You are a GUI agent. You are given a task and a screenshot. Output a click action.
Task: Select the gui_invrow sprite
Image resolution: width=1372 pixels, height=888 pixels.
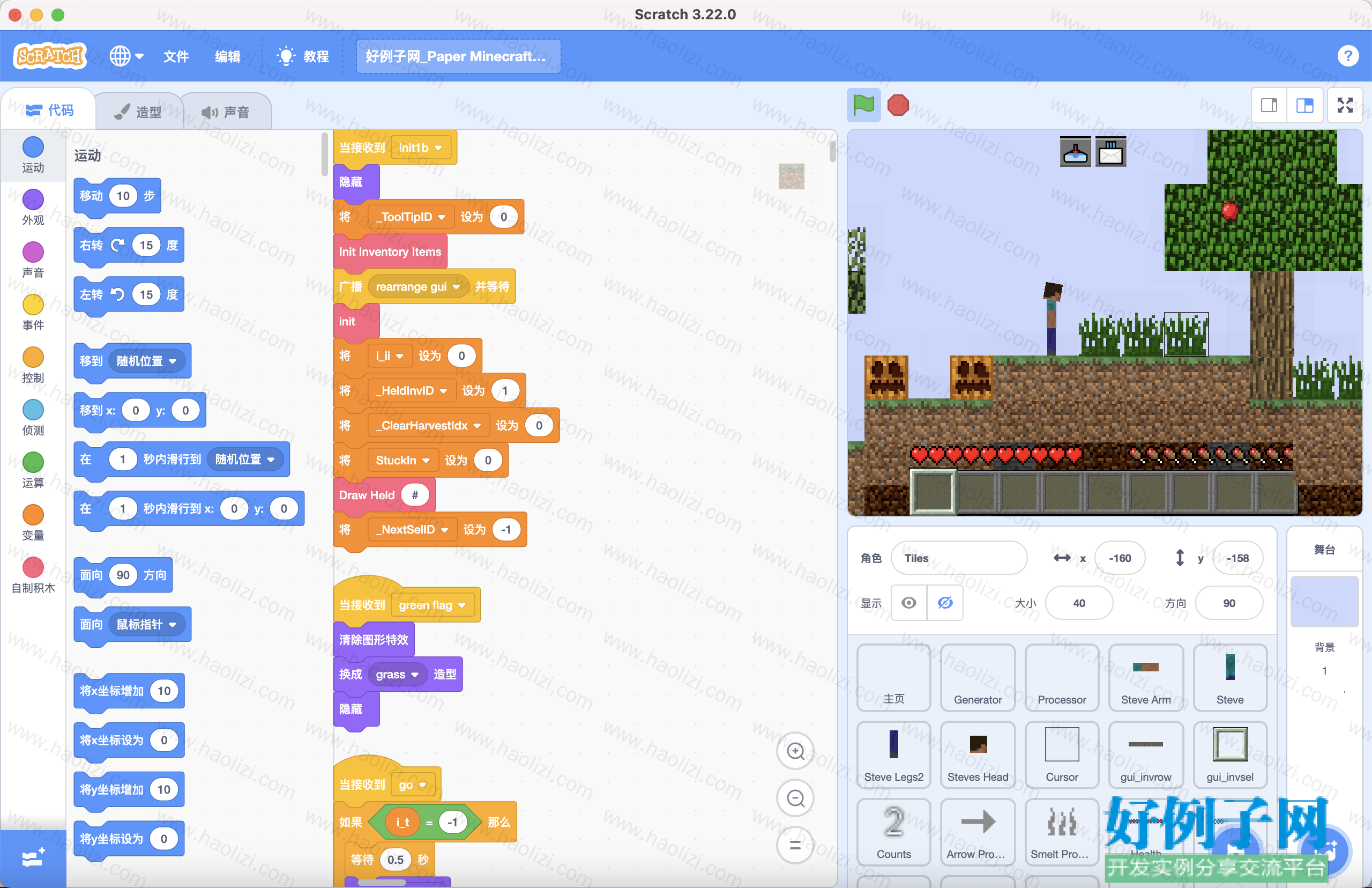[1145, 755]
